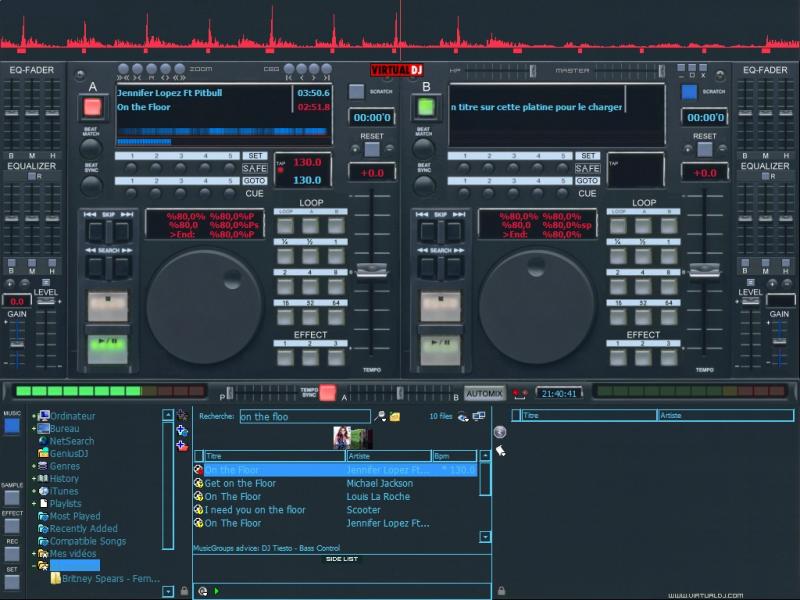Expand the Playlists folder
Image resolution: width=800 pixels, height=600 pixels.
tap(33, 504)
